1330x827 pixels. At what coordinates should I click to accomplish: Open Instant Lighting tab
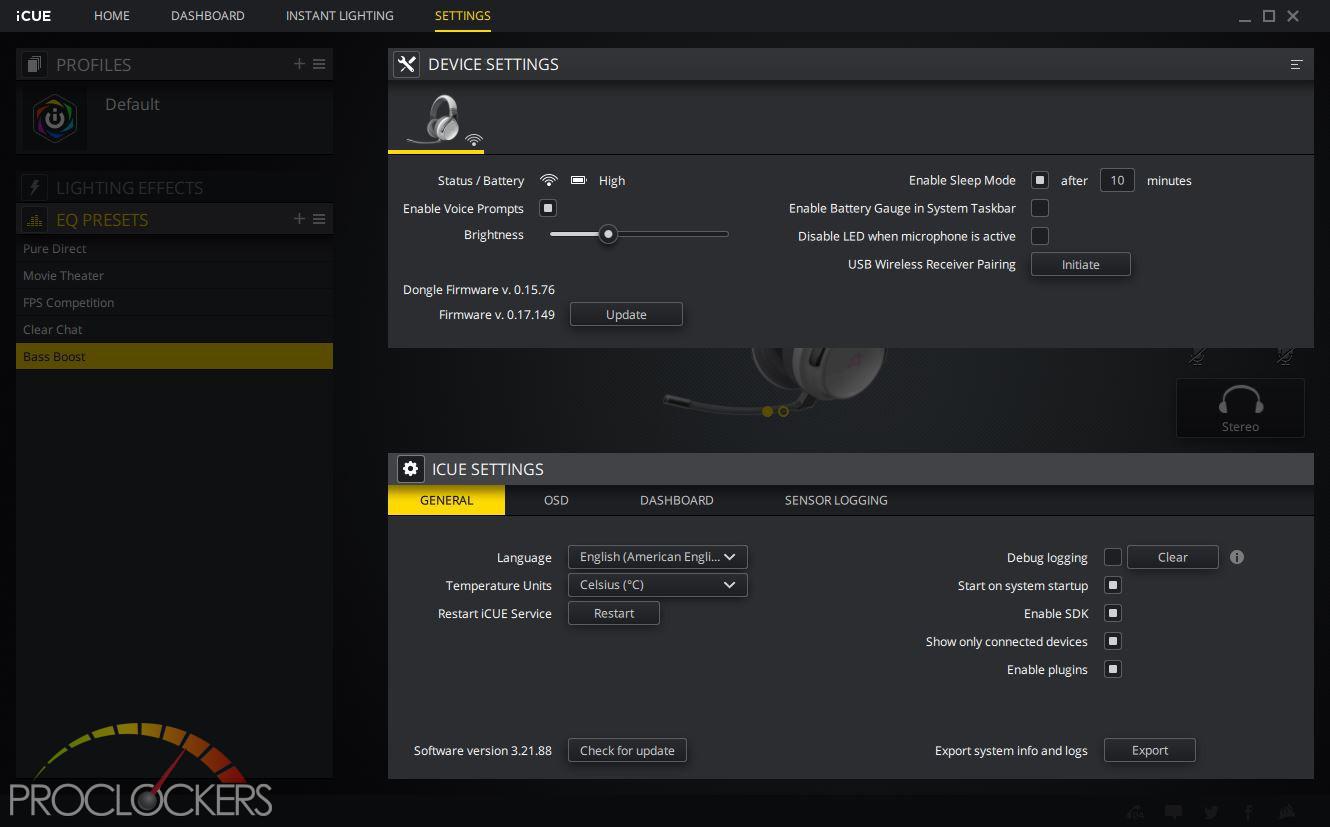coord(340,16)
